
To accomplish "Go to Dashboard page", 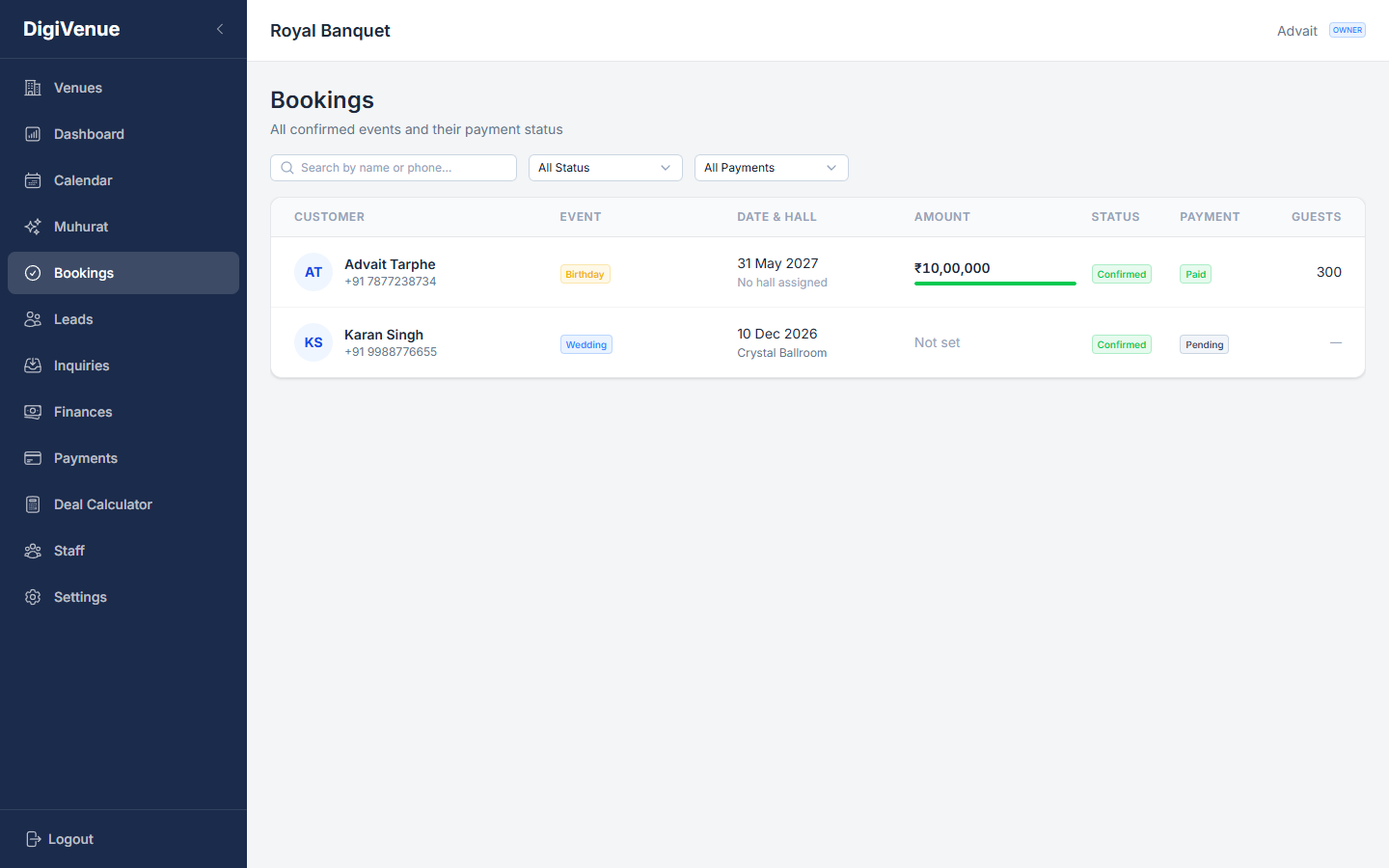I will (x=123, y=134).
